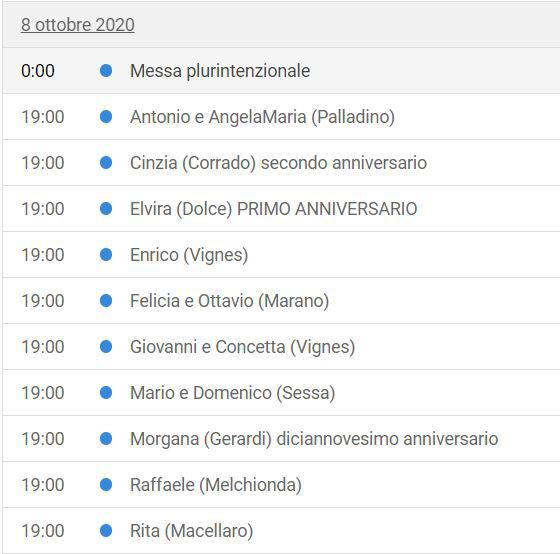The height and width of the screenshot is (554, 560).
Task: Select the Messa plurintenzionale event
Action: 220,71
